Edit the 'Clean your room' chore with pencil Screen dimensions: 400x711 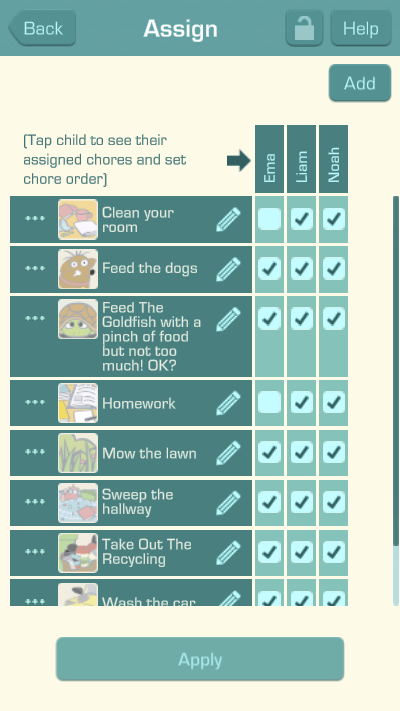(x=228, y=219)
